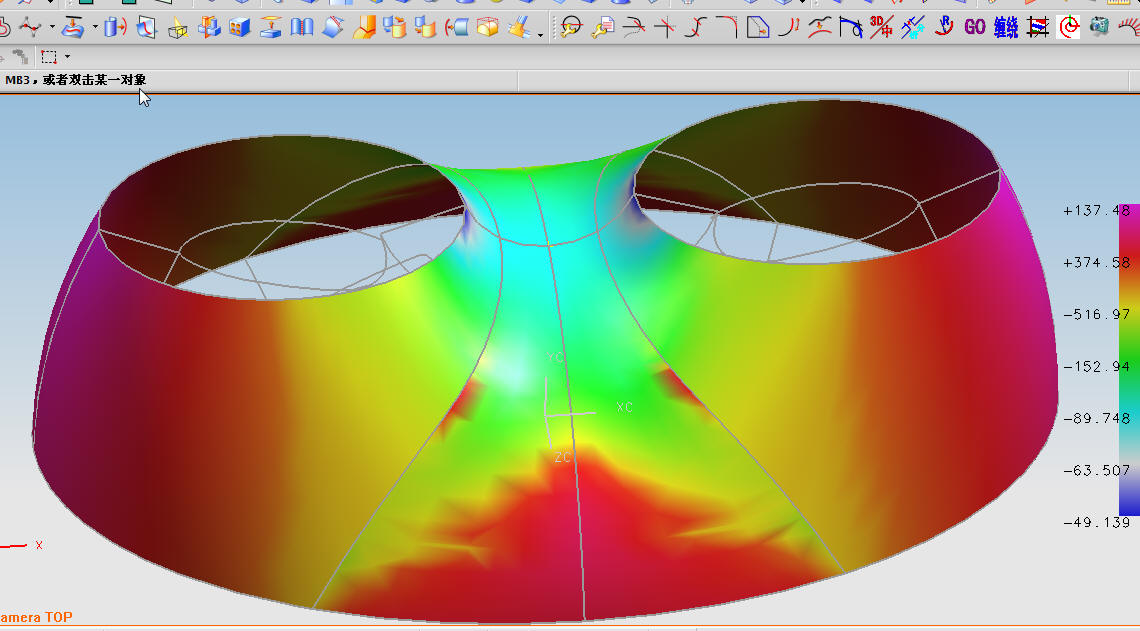Click the cylinder revolve tool icon

[116, 28]
